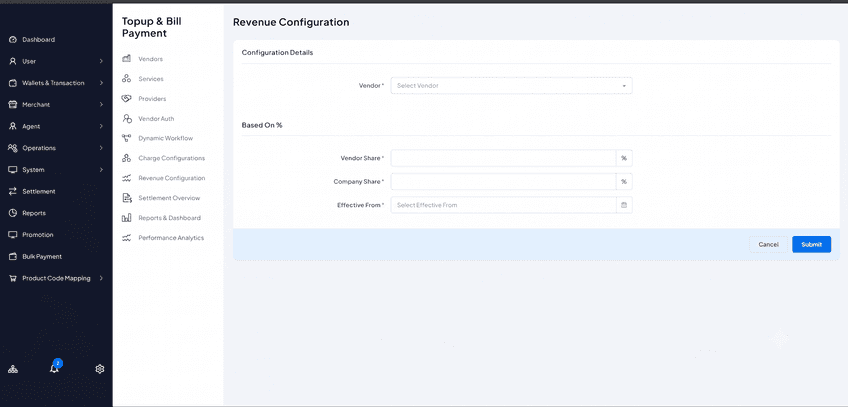Open the Reports & Dashboard link

pyautogui.click(x=169, y=218)
